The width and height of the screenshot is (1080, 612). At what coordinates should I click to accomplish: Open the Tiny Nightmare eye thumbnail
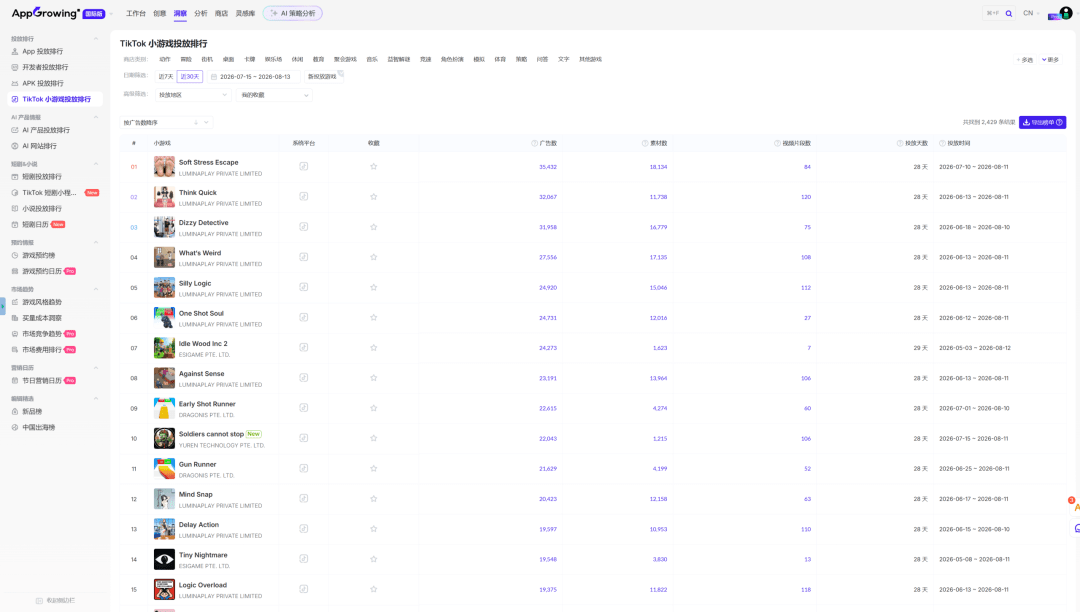pos(164,559)
